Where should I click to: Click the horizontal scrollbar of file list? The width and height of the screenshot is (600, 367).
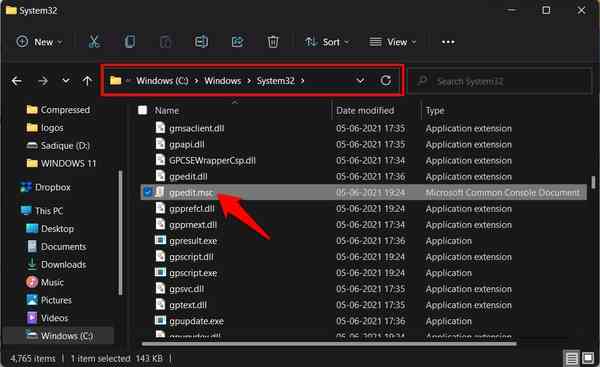[329, 343]
